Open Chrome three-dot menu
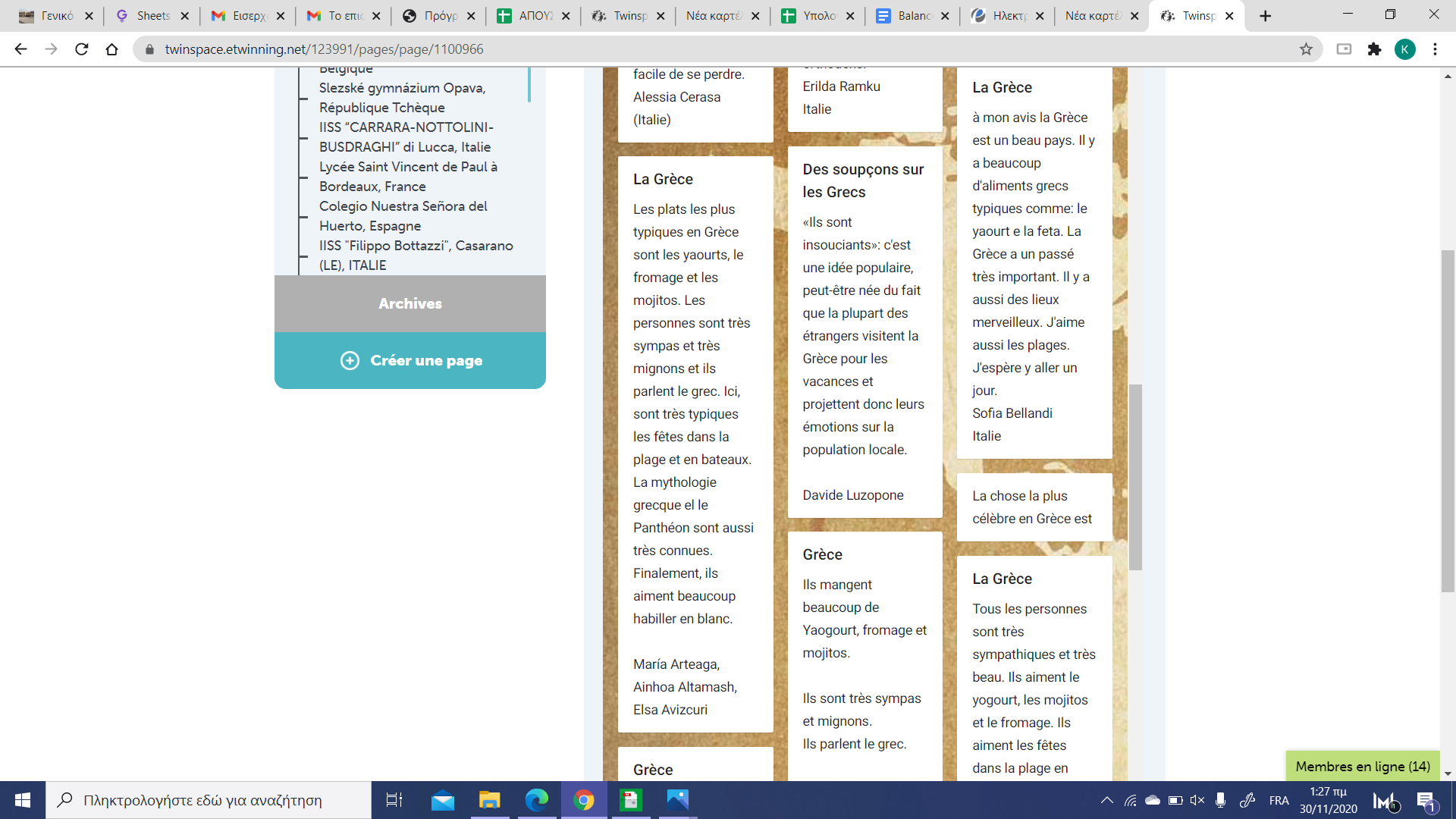The height and width of the screenshot is (819, 1456). click(1435, 49)
